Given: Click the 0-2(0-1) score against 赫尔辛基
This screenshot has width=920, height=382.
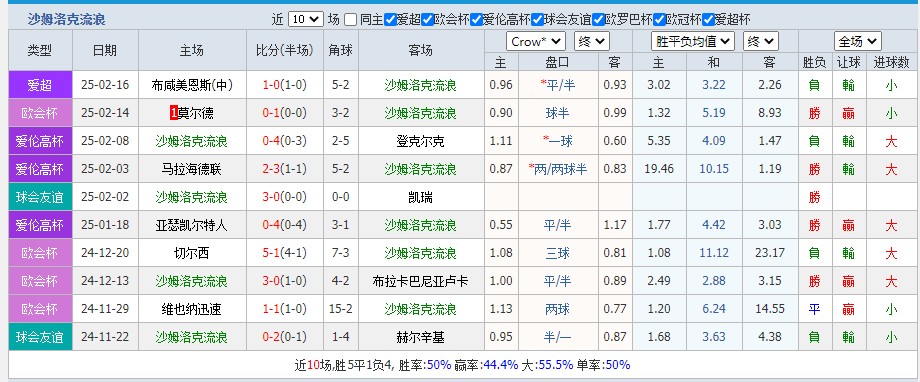Looking at the screenshot, I should coord(285,337).
